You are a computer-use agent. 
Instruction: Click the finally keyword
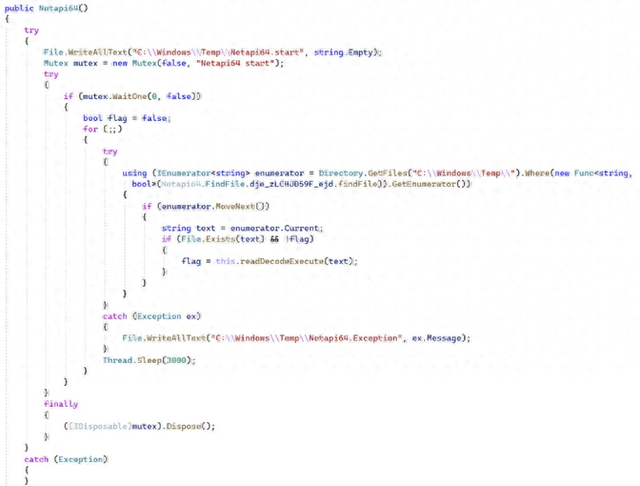click(x=61, y=404)
